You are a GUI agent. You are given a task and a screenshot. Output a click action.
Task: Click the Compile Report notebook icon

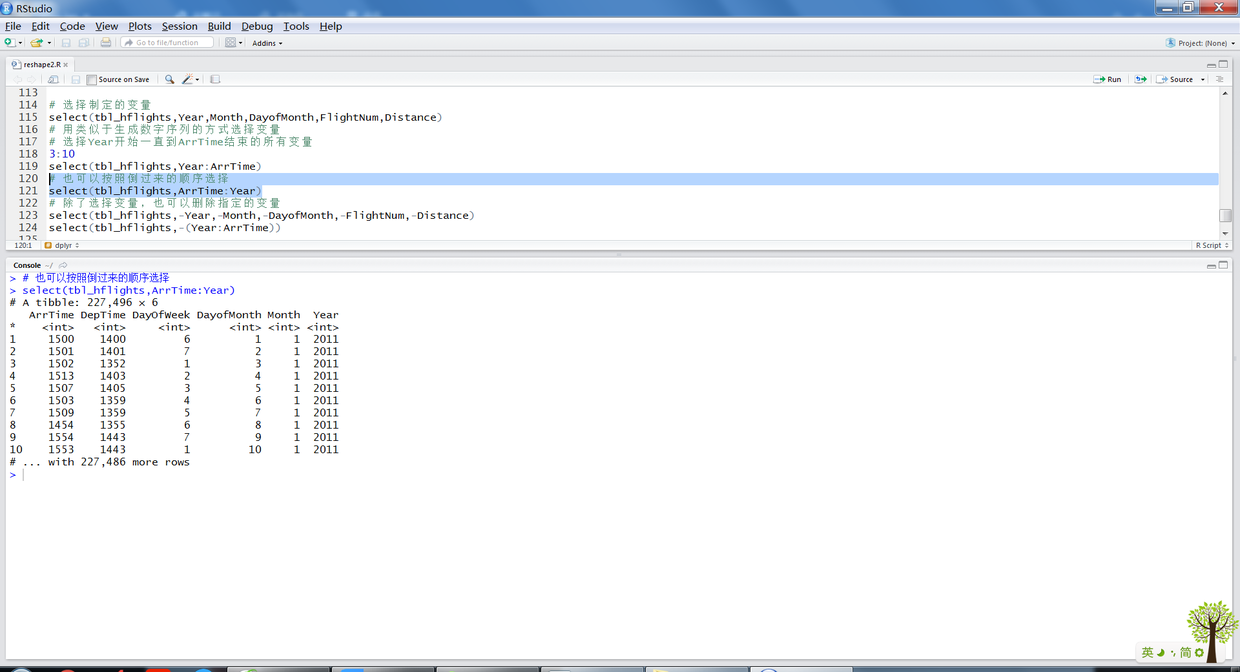pos(215,79)
